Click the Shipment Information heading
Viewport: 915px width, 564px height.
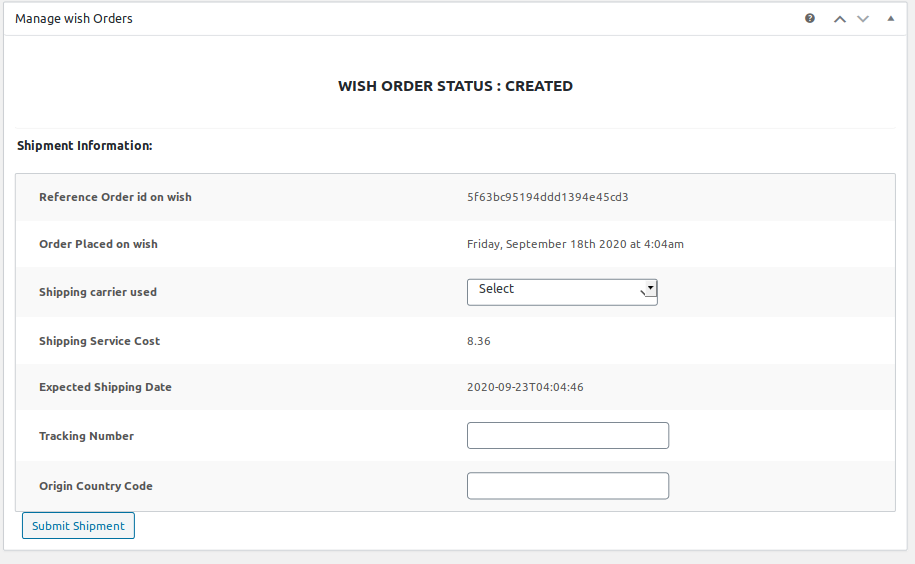[85, 146]
